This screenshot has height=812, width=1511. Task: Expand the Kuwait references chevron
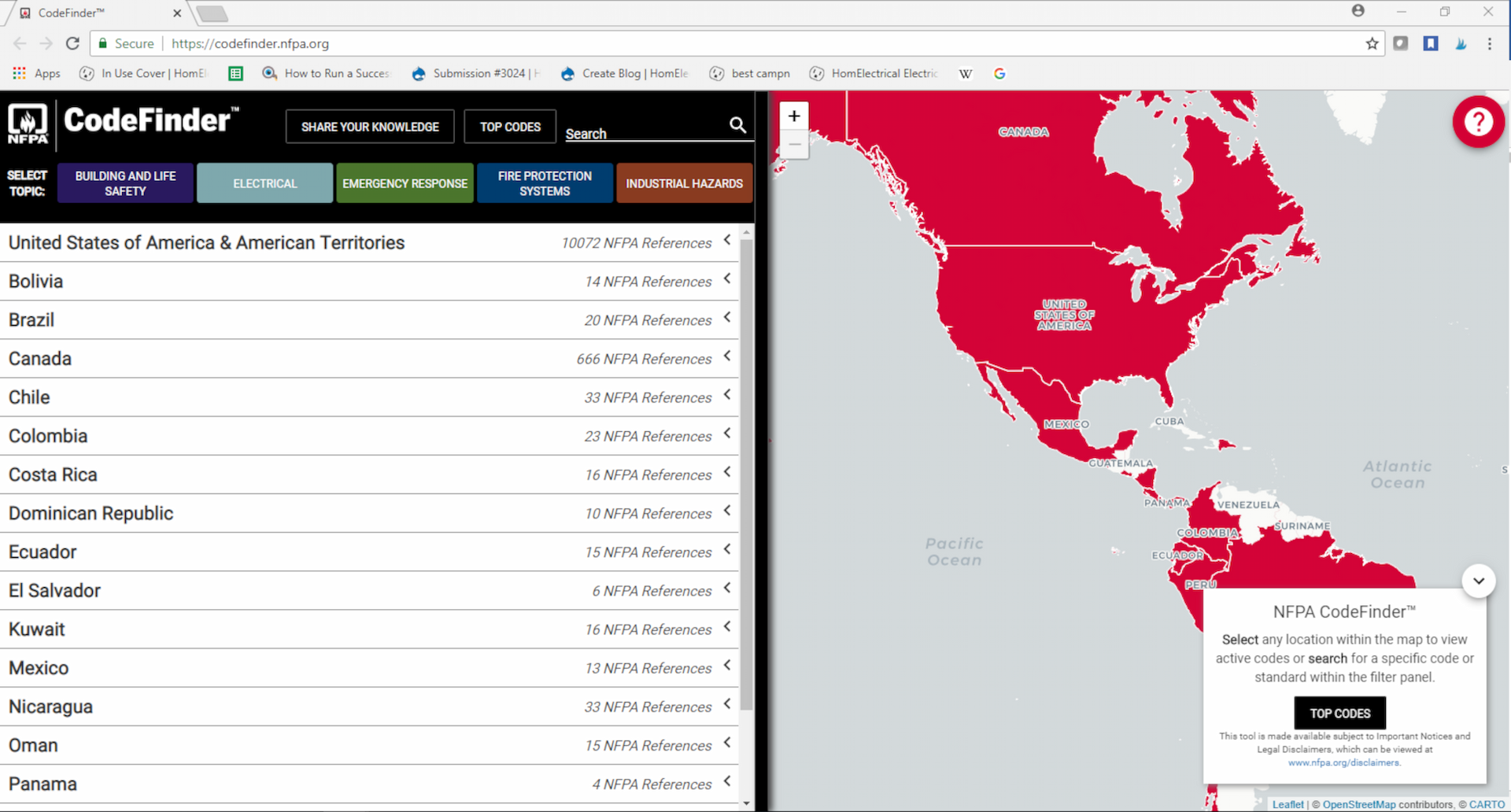[727, 626]
